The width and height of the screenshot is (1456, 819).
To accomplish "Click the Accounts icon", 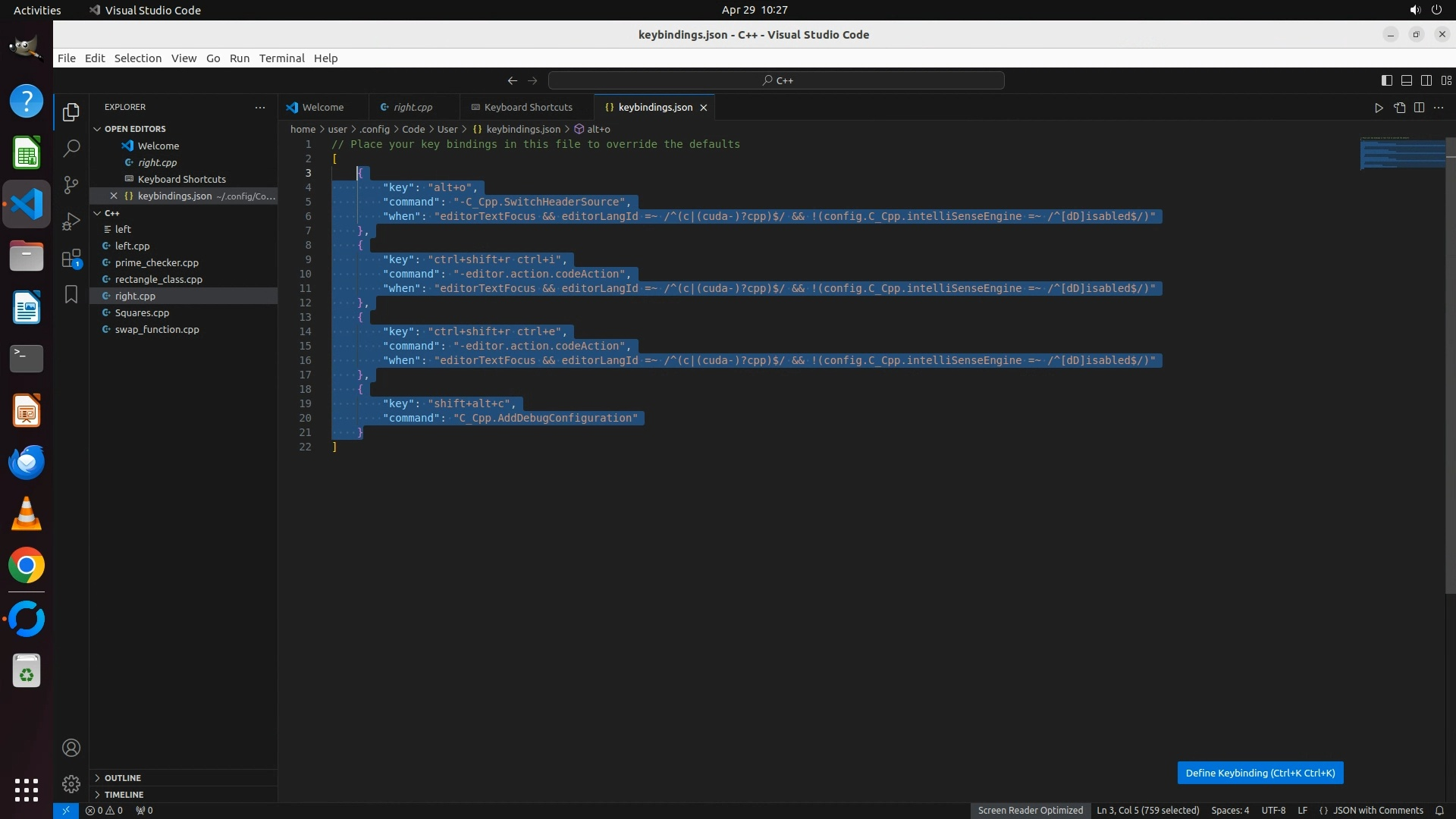I will point(71,748).
